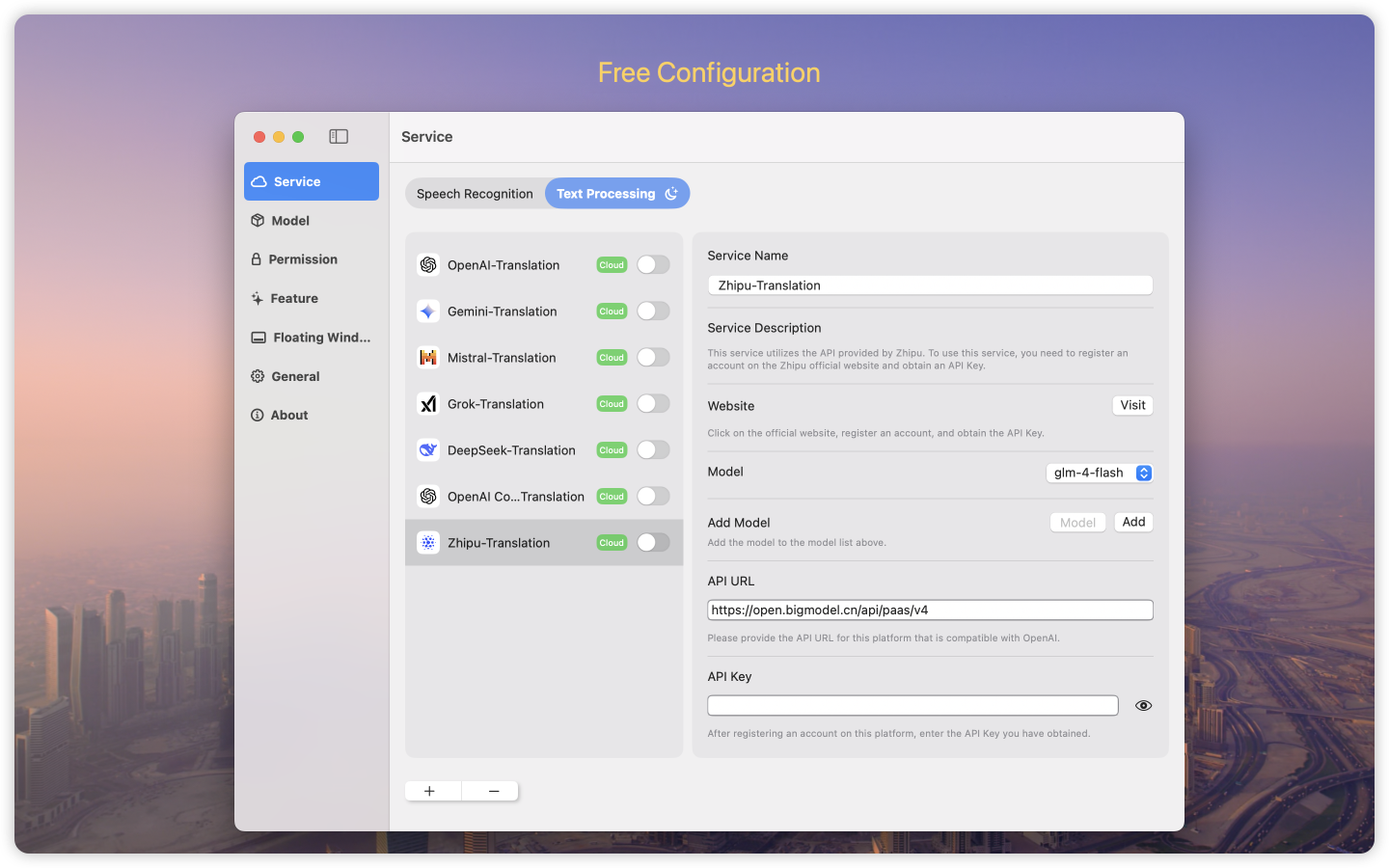Viewport: 1389px width, 868px height.
Task: Click the gear icon beside General
Action: click(x=258, y=376)
